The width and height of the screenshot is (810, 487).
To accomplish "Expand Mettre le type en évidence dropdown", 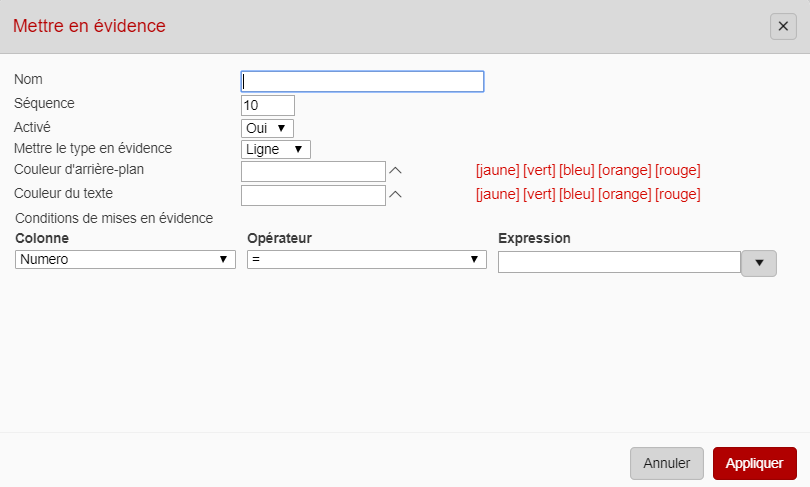I will [x=276, y=149].
